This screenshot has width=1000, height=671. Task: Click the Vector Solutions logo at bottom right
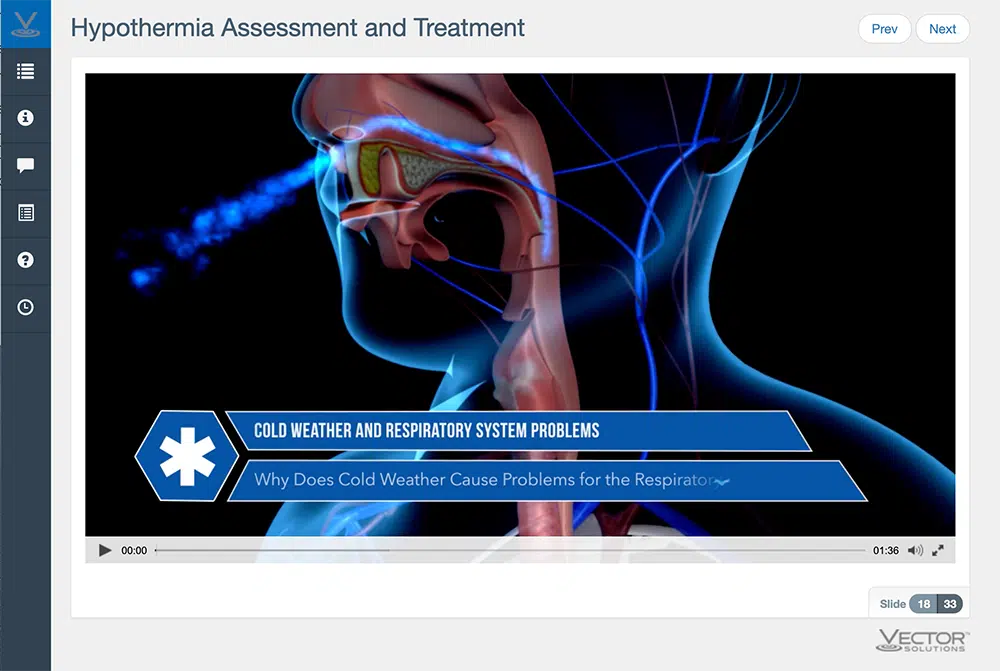point(921,641)
